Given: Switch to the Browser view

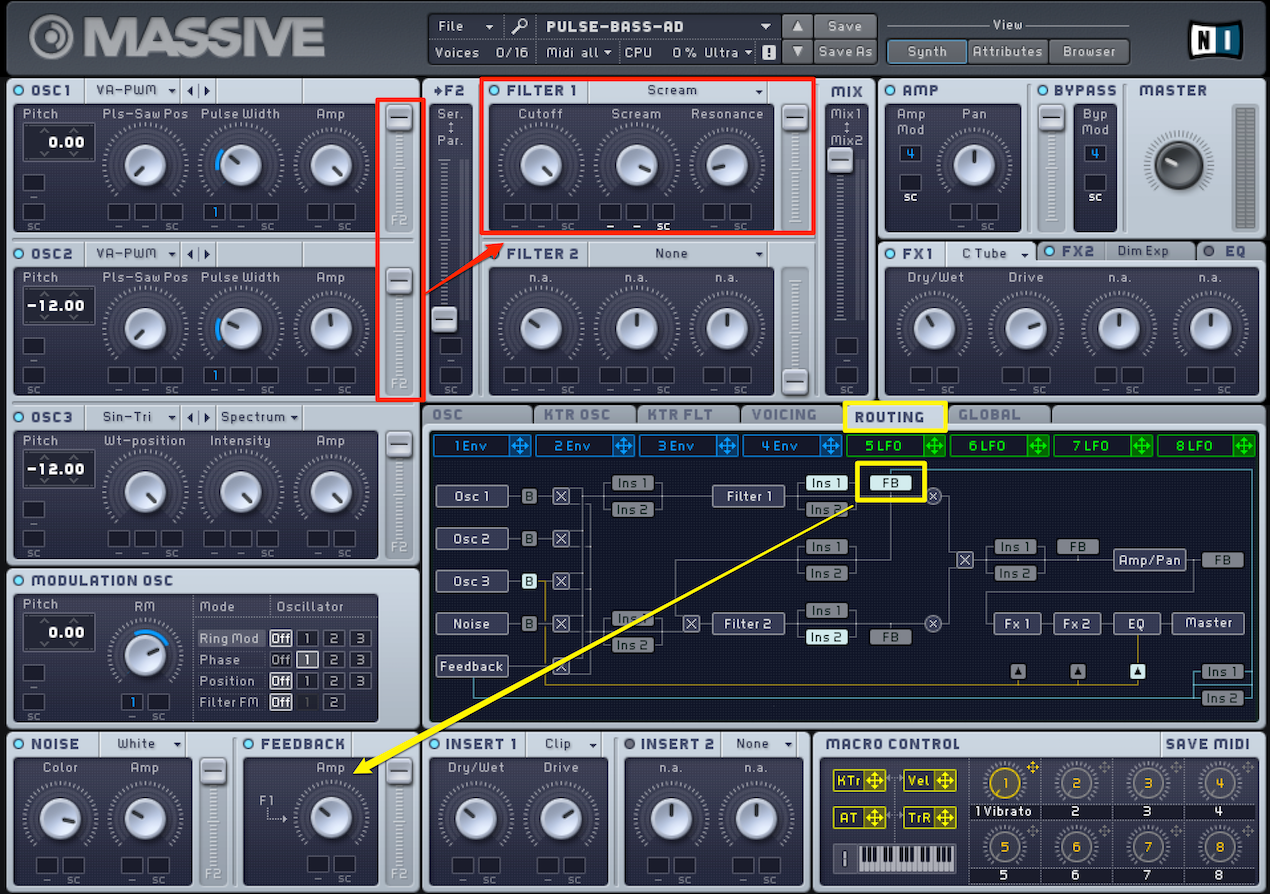Looking at the screenshot, I should 1089,52.
